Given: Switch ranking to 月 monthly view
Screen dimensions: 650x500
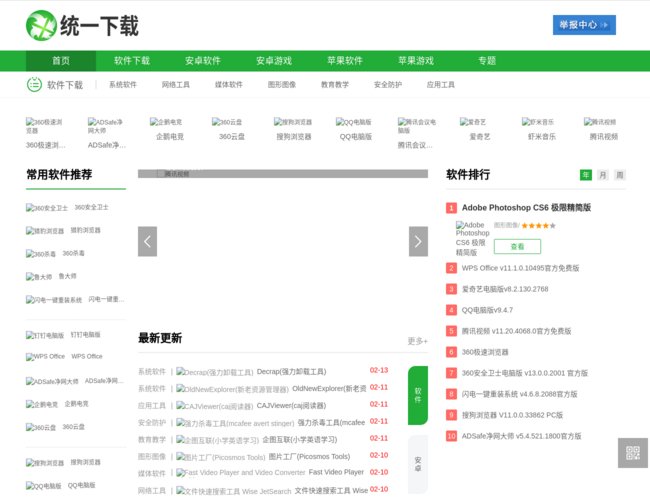Looking at the screenshot, I should click(x=603, y=175).
